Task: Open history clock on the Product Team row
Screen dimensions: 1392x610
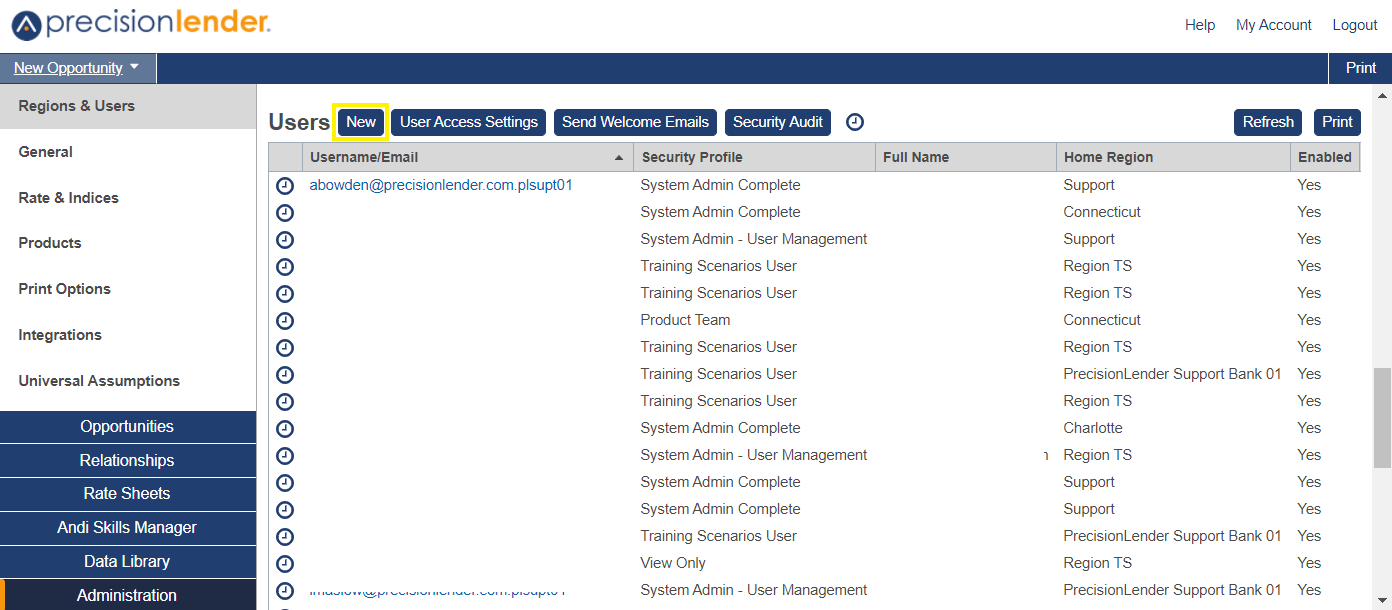Action: (x=285, y=320)
